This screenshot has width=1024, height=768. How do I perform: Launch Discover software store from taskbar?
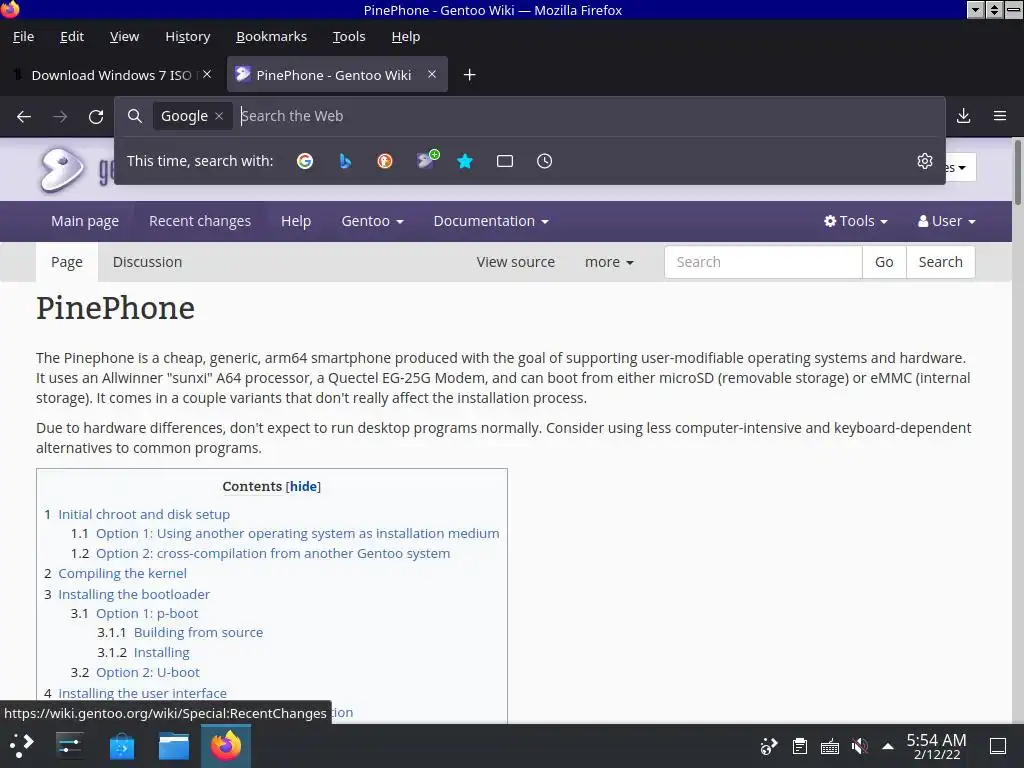pos(121,746)
